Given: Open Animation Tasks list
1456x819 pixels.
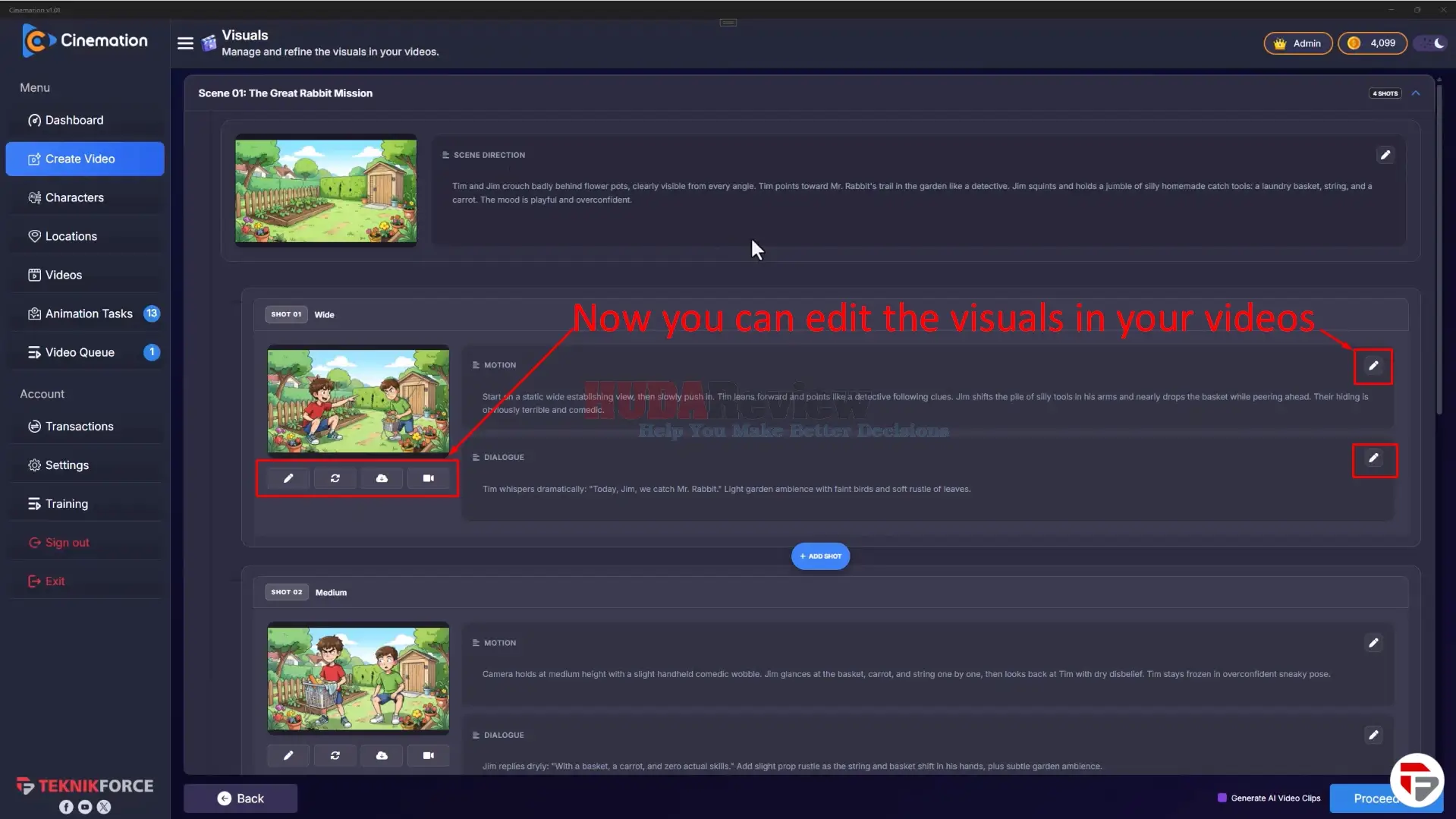Looking at the screenshot, I should click(85, 313).
